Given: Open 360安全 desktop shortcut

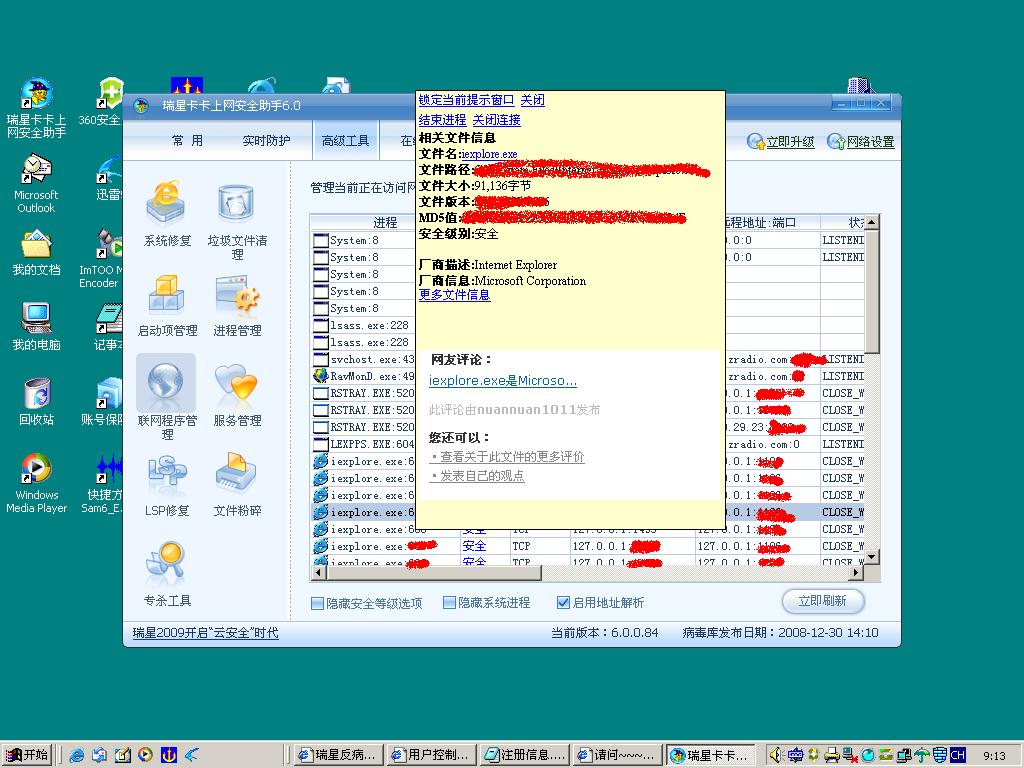Looking at the screenshot, I should click(101, 102).
